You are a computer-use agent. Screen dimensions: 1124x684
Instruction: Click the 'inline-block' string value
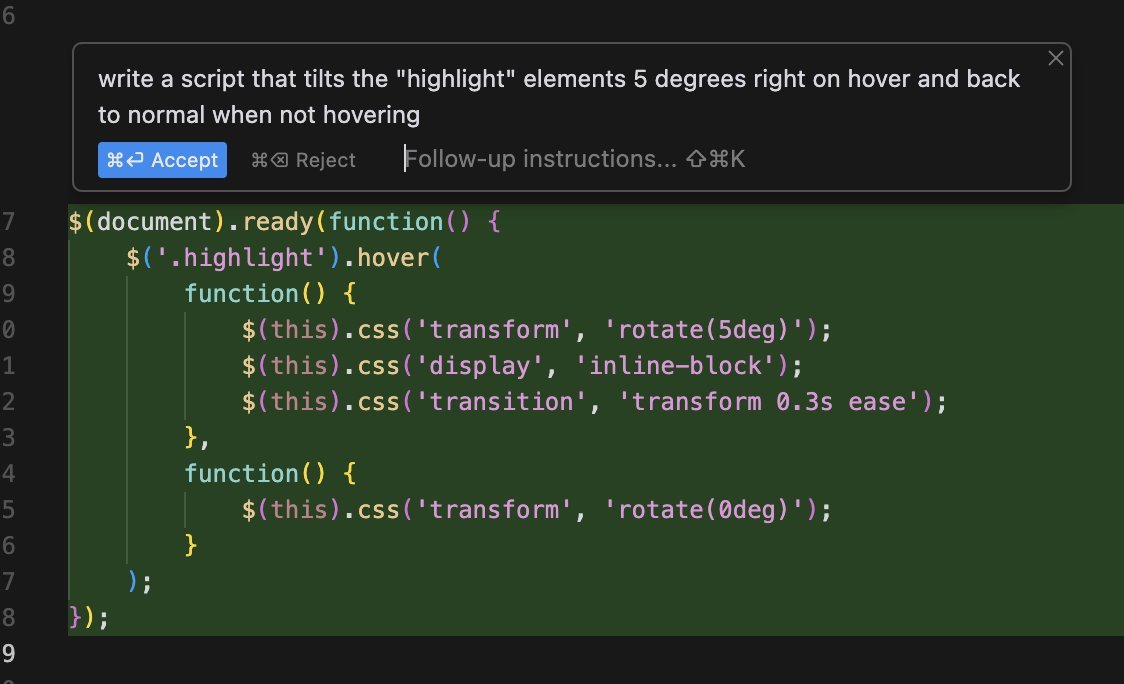pyautogui.click(x=675, y=366)
